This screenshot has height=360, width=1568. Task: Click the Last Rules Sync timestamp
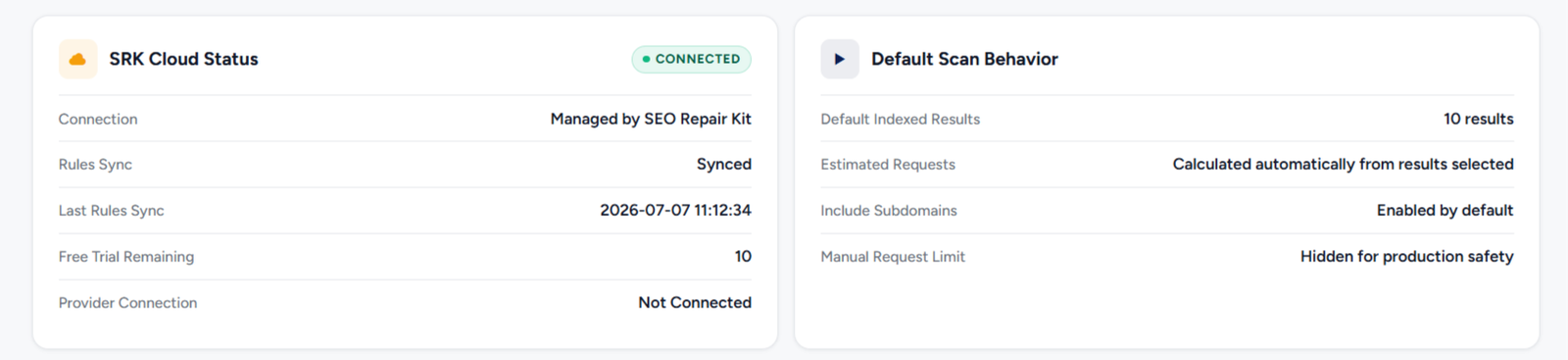click(x=675, y=210)
